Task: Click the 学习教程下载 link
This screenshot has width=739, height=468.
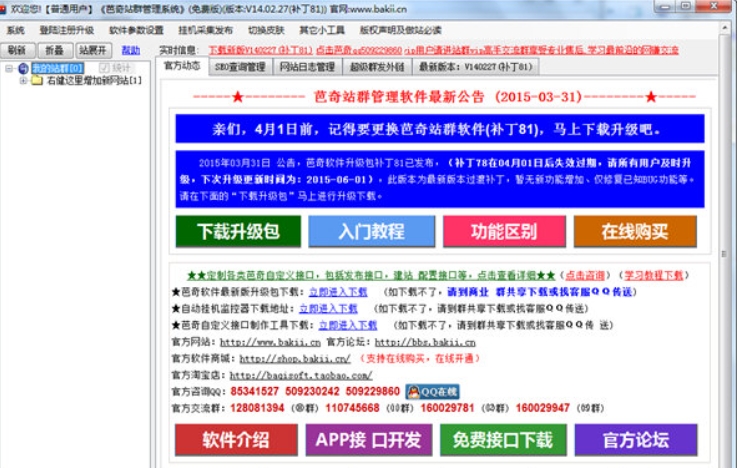Action: (654, 275)
